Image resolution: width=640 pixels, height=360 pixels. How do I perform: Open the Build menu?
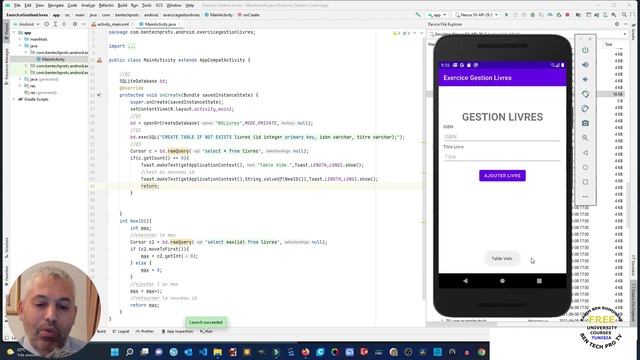[122, 5]
